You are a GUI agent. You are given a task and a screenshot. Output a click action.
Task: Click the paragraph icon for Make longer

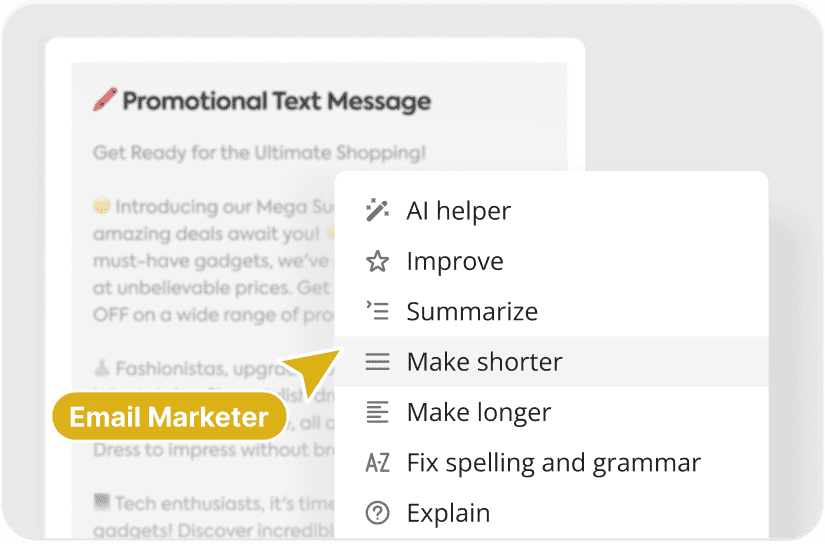click(x=377, y=412)
